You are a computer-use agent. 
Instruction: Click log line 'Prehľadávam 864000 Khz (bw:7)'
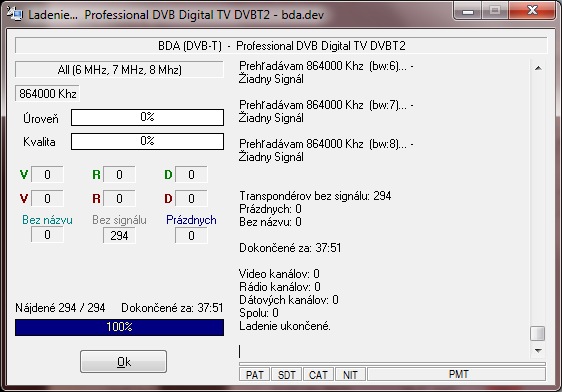coord(326,105)
